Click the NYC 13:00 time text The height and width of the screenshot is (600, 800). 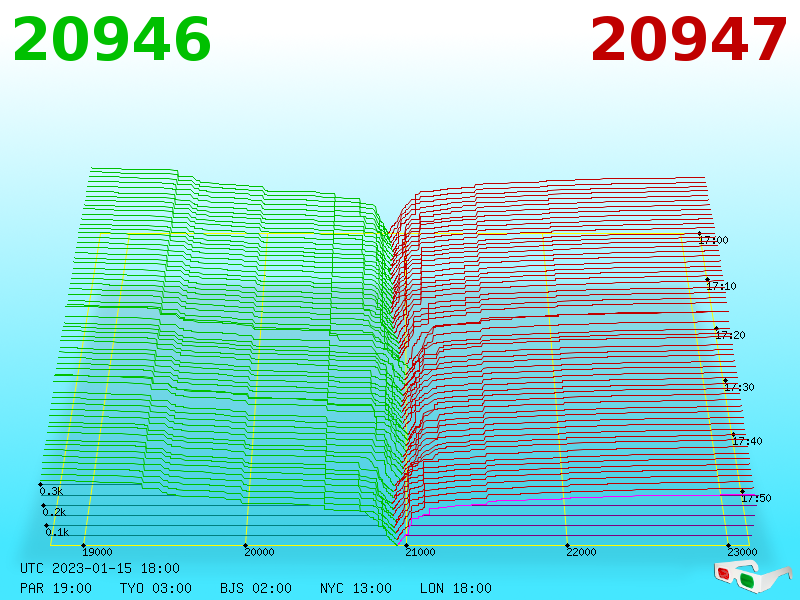pos(356,588)
